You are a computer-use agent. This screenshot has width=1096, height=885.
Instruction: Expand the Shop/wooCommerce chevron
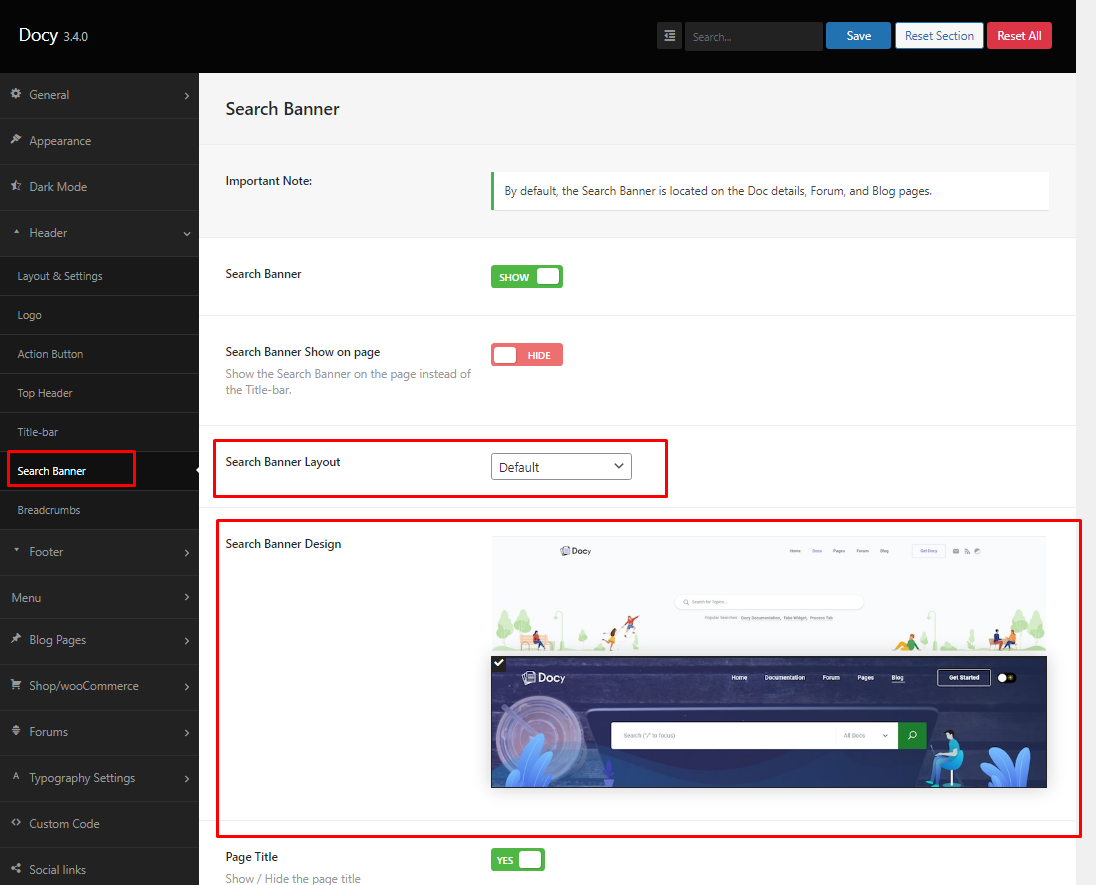click(187, 687)
